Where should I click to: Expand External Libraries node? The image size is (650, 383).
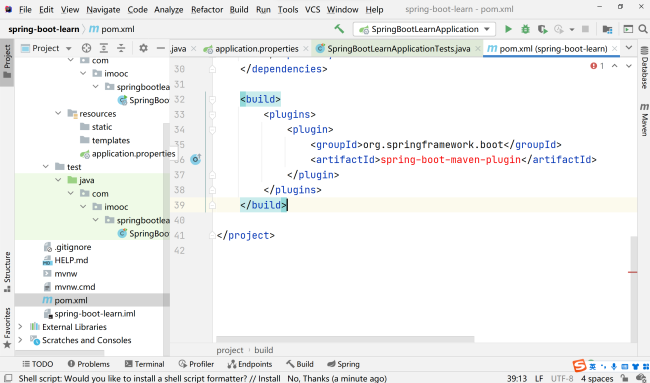20,327
